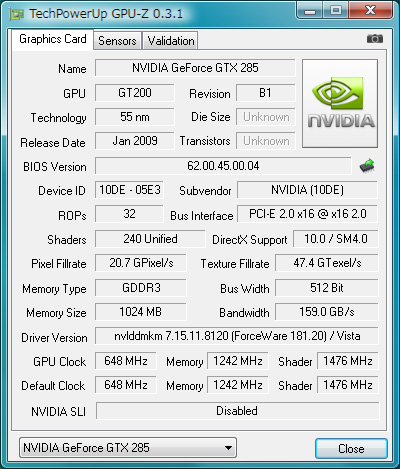This screenshot has height=469, width=400.
Task: Click the Memory Size 1024 MB field
Action: tap(141, 312)
